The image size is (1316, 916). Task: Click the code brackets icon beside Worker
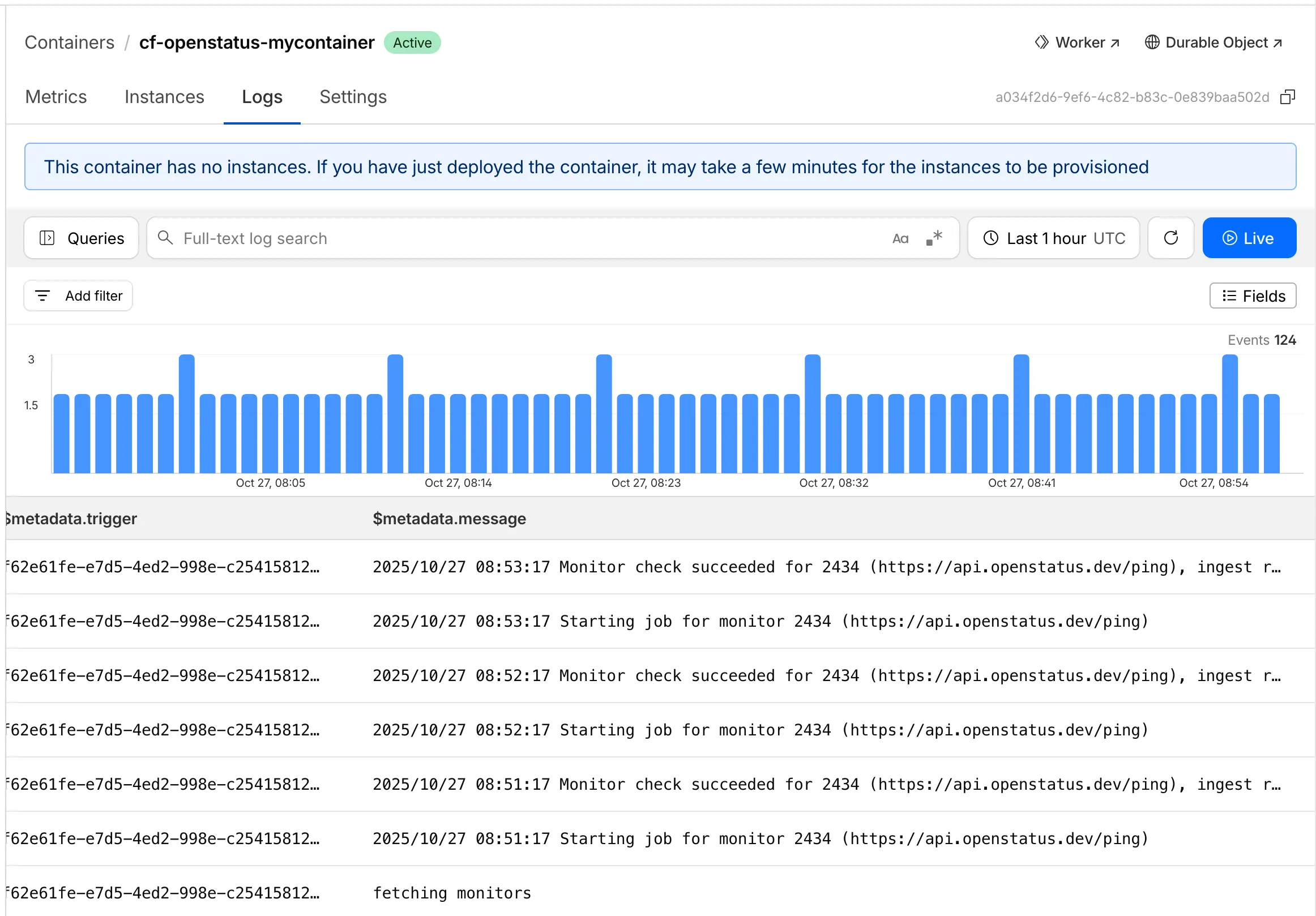click(x=1042, y=42)
